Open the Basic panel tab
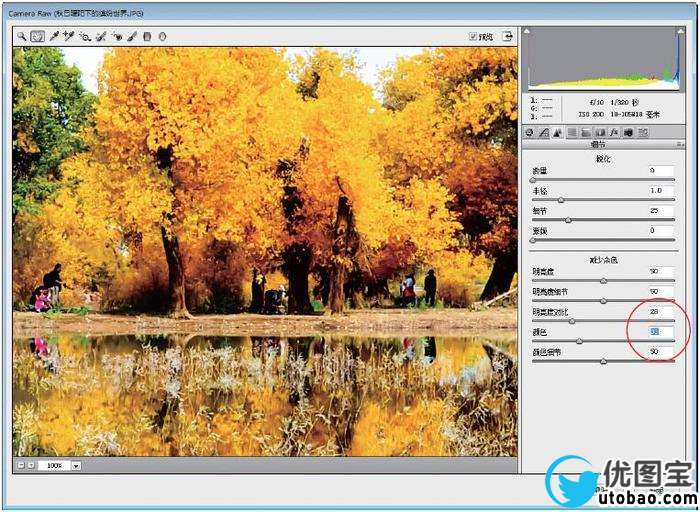This screenshot has height=512, width=700. pos(529,133)
